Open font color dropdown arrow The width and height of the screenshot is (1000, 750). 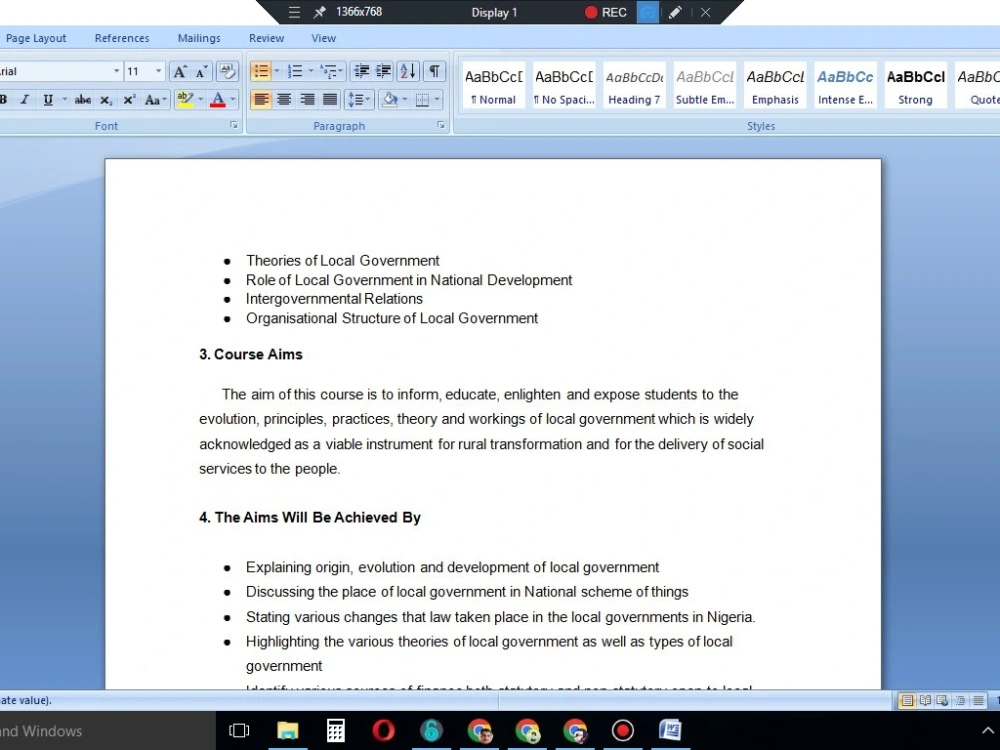pos(233,99)
